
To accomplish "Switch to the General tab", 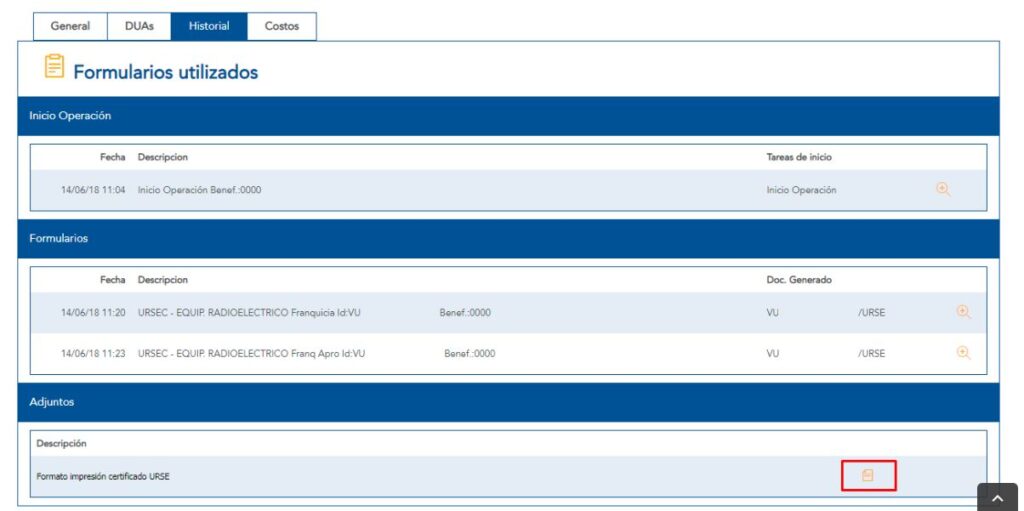I will [70, 26].
